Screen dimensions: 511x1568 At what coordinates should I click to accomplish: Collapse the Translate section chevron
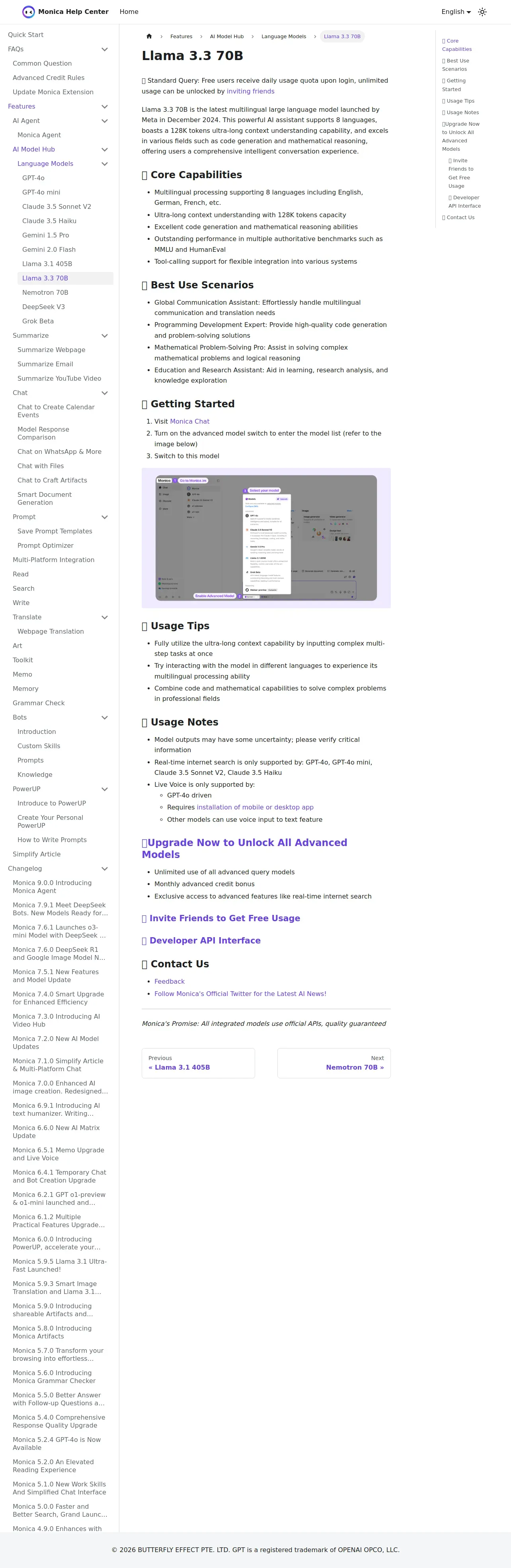point(105,617)
